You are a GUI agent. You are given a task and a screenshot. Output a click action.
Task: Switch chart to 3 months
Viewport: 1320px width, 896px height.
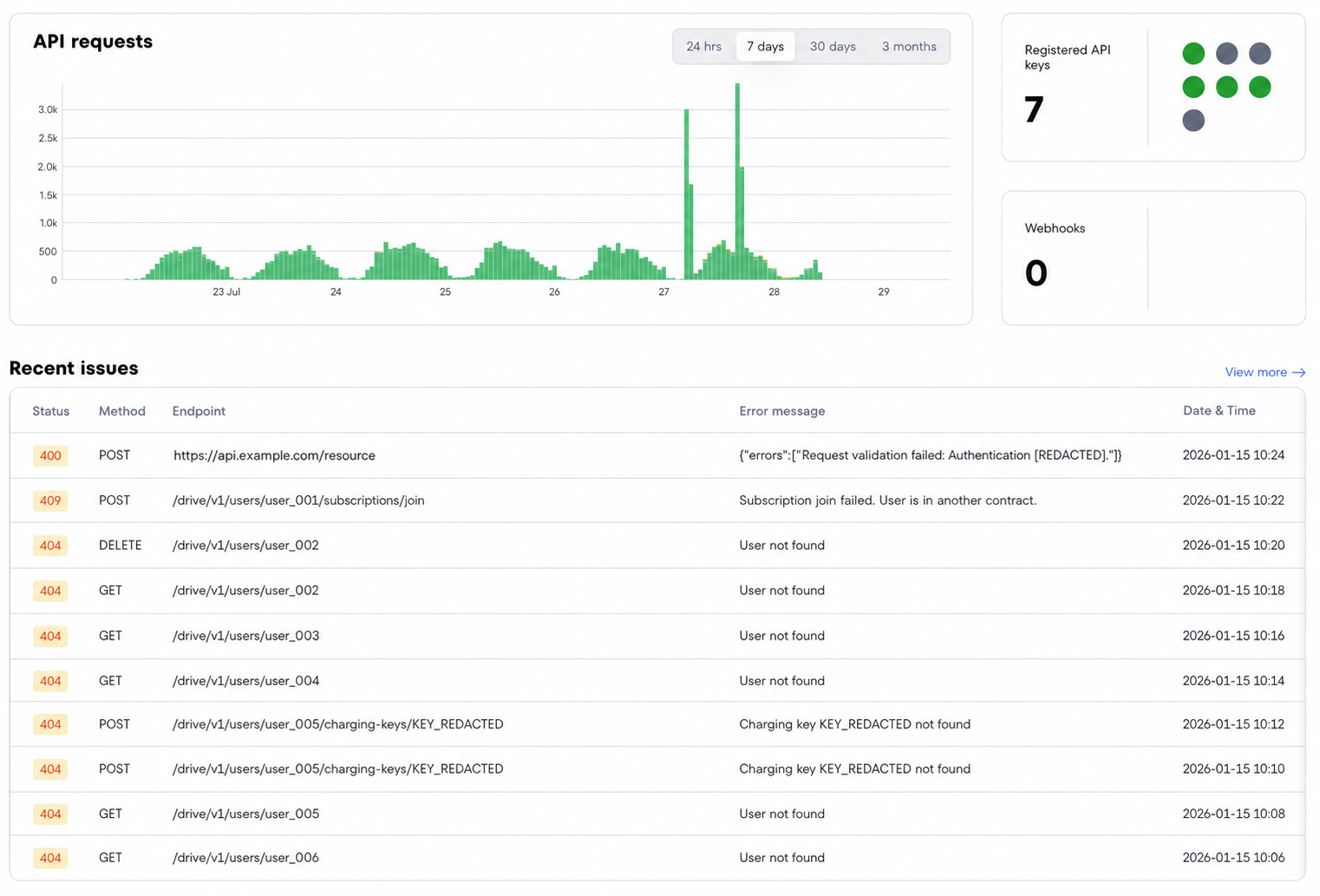pos(909,47)
